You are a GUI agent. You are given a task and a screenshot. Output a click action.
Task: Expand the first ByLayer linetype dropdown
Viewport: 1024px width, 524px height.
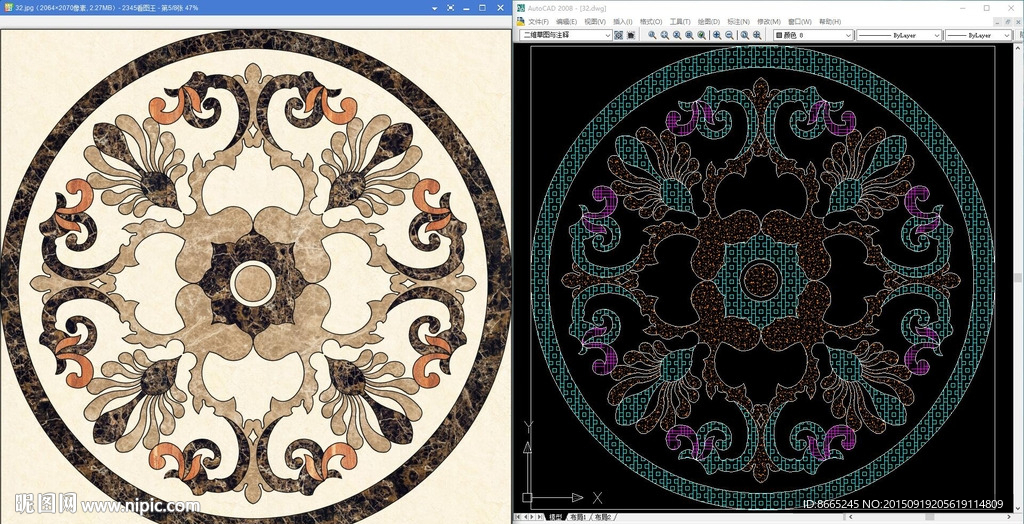(x=937, y=35)
